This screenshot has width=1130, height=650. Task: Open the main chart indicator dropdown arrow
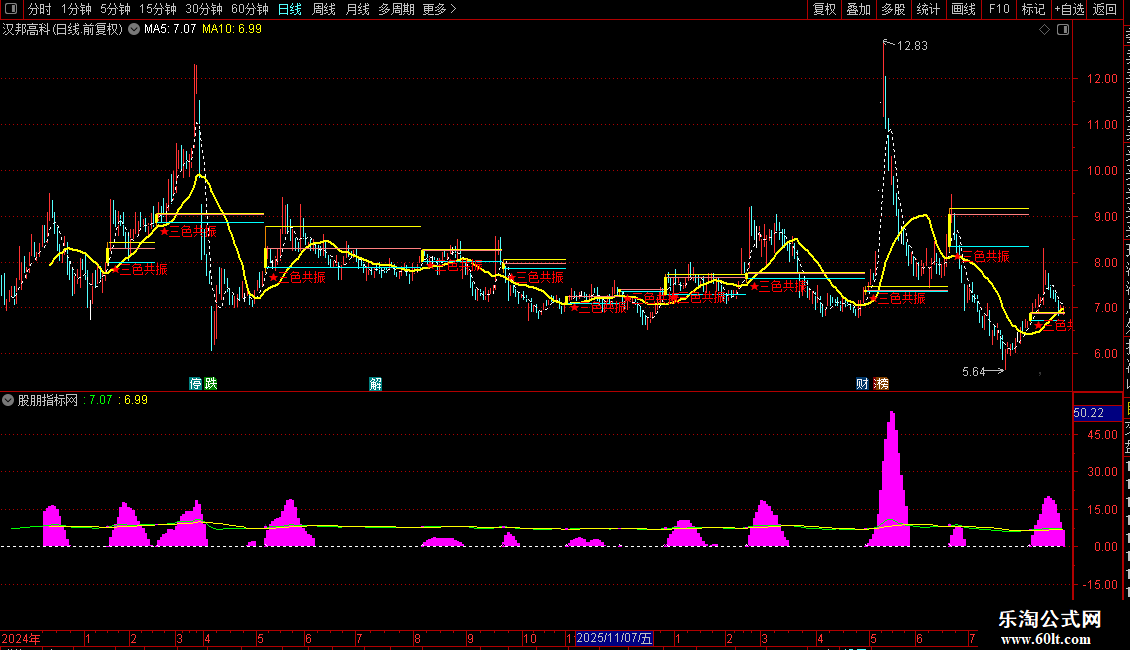[x=134, y=30]
